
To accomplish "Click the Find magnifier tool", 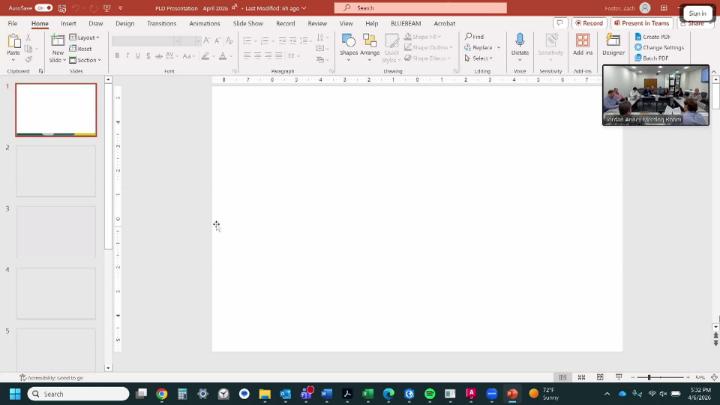I will [477, 37].
